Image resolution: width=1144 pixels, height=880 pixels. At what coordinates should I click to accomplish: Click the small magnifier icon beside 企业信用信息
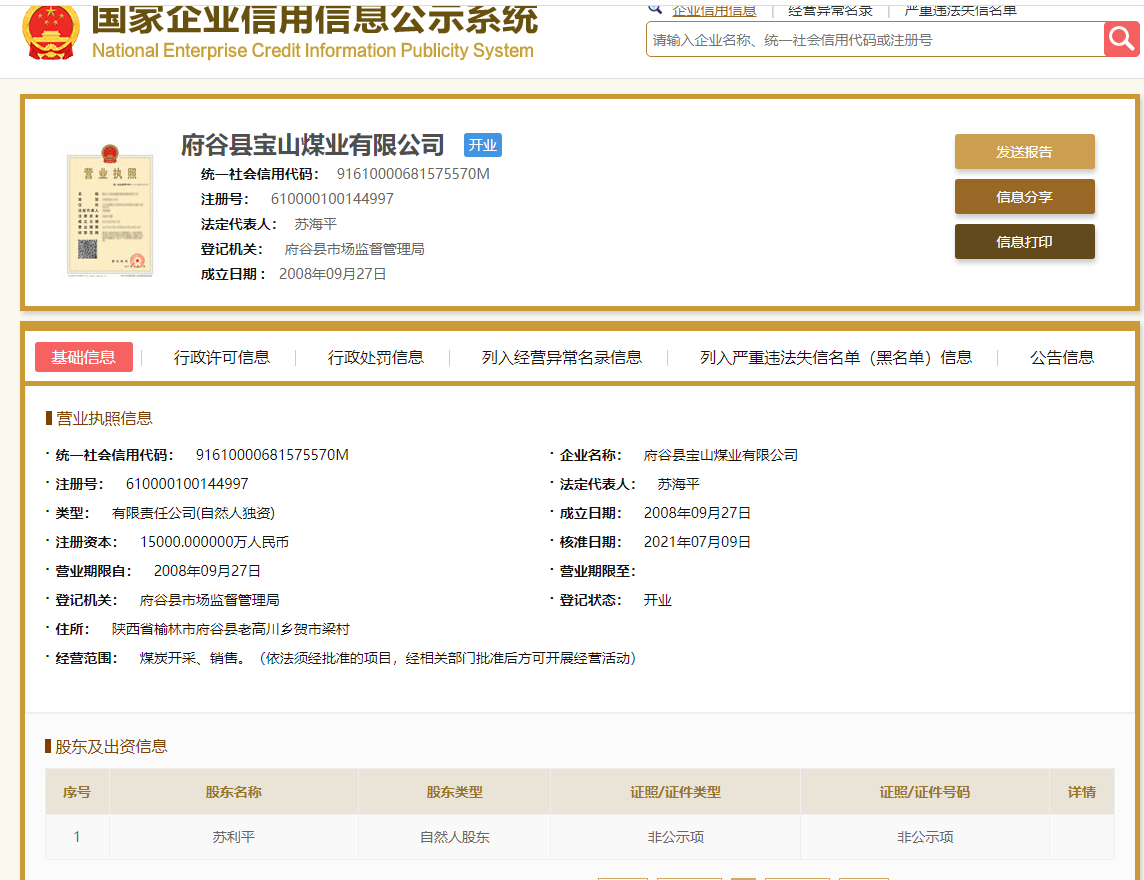[x=655, y=8]
